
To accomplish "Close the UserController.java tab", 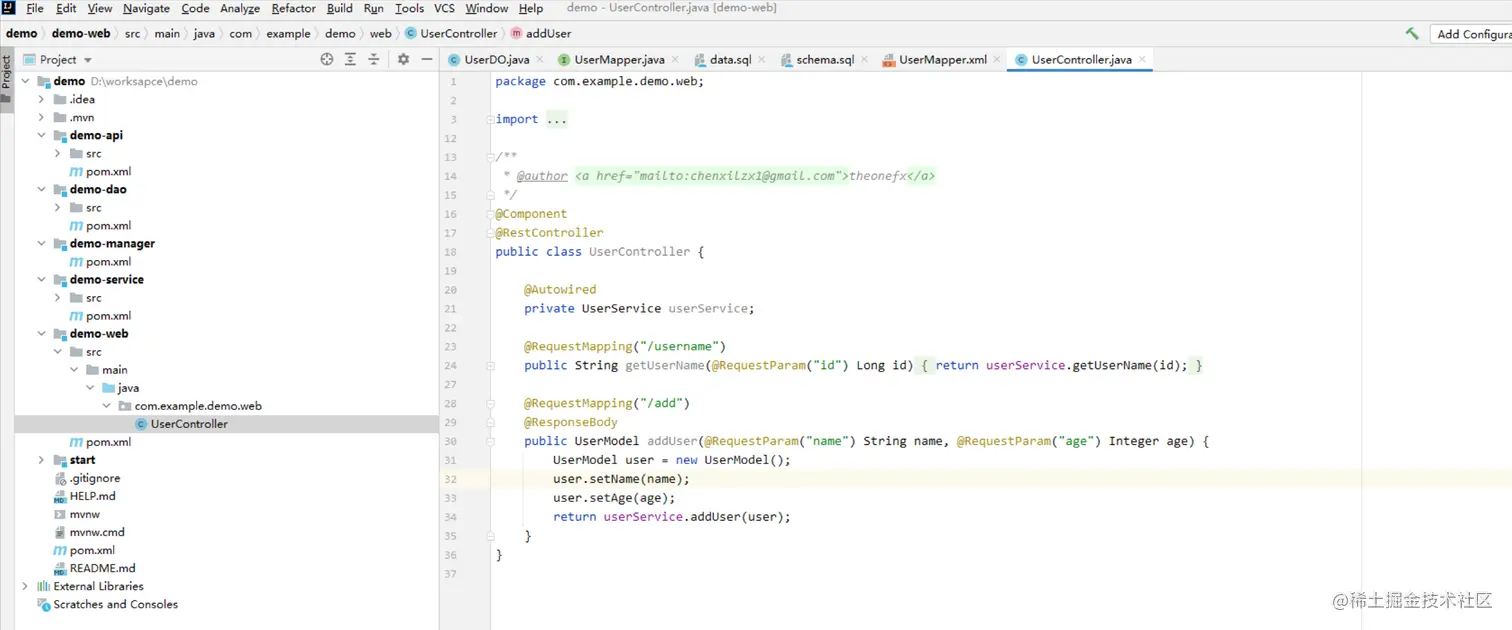I will [1142, 60].
